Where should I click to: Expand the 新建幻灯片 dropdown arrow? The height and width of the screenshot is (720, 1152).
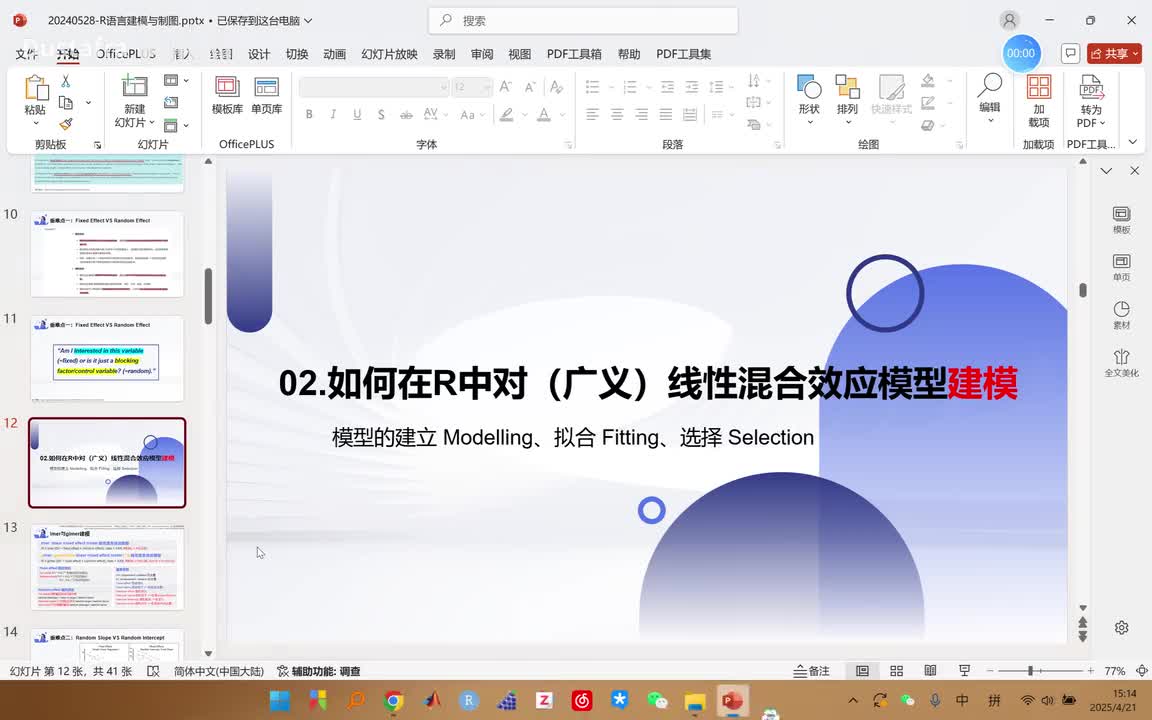pyautogui.click(x=152, y=123)
